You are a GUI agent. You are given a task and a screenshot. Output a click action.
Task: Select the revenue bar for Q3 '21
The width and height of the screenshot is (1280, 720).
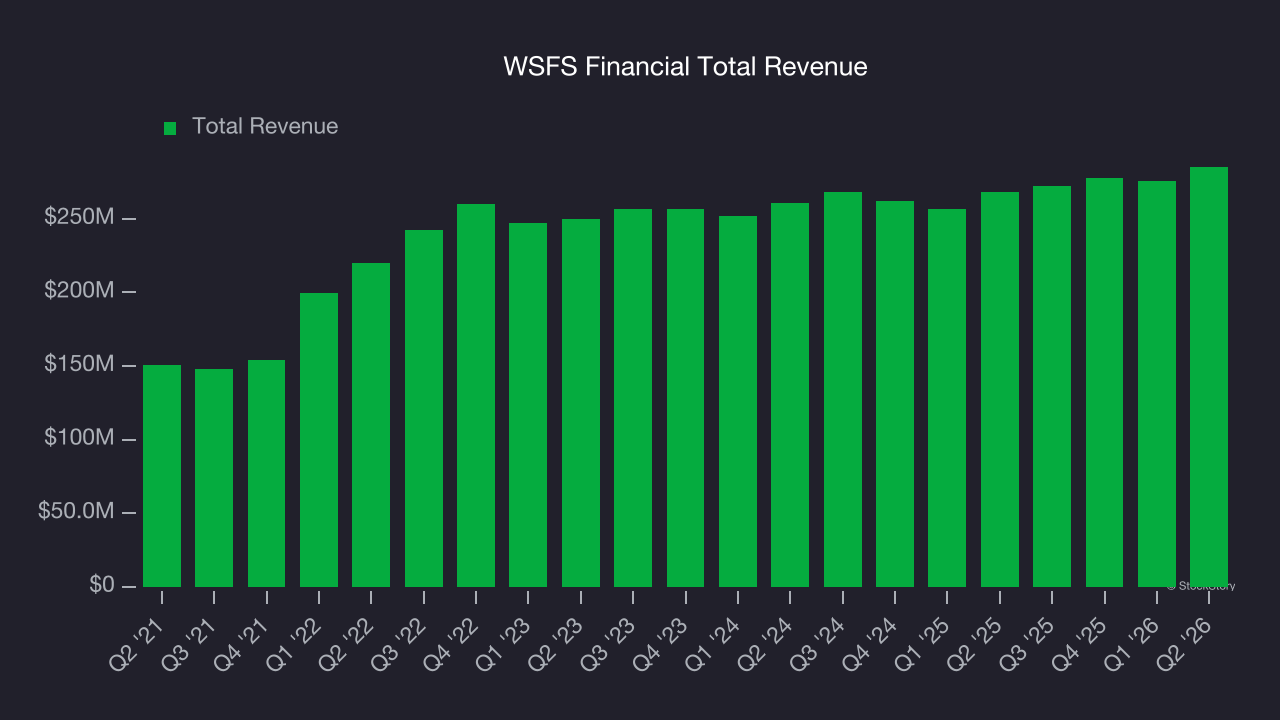214,478
